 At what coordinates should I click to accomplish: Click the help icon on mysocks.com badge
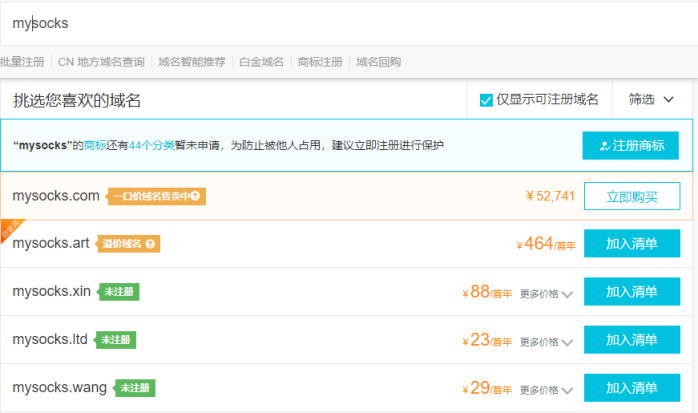[x=195, y=196]
